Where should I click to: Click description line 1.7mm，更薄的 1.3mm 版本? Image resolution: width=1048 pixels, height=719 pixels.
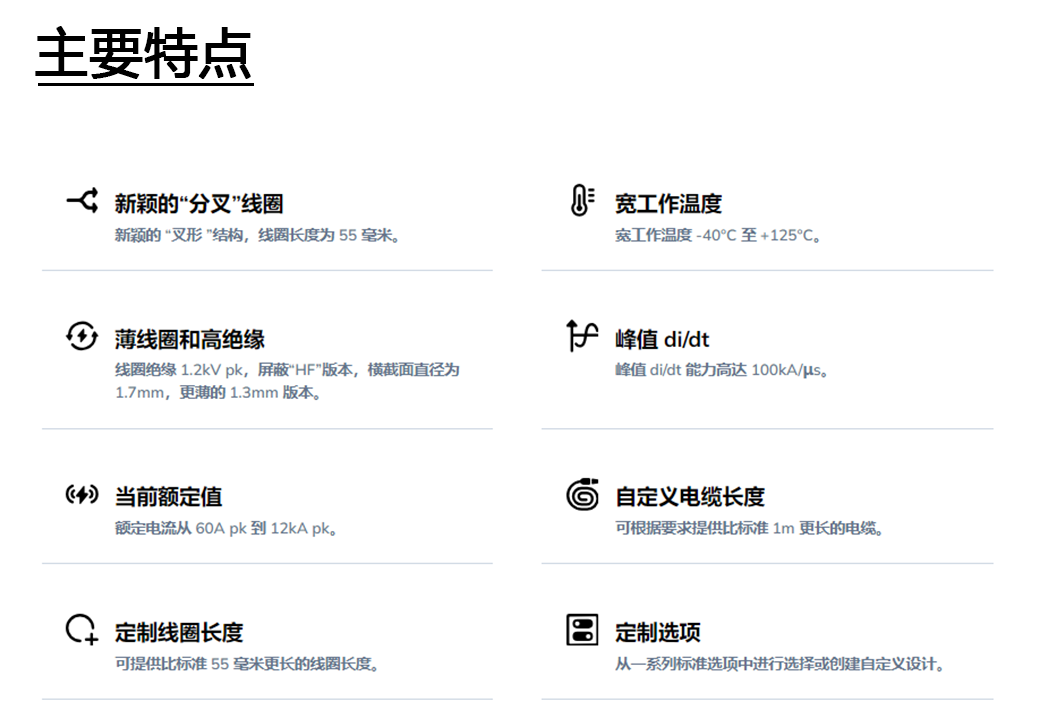coord(219,393)
